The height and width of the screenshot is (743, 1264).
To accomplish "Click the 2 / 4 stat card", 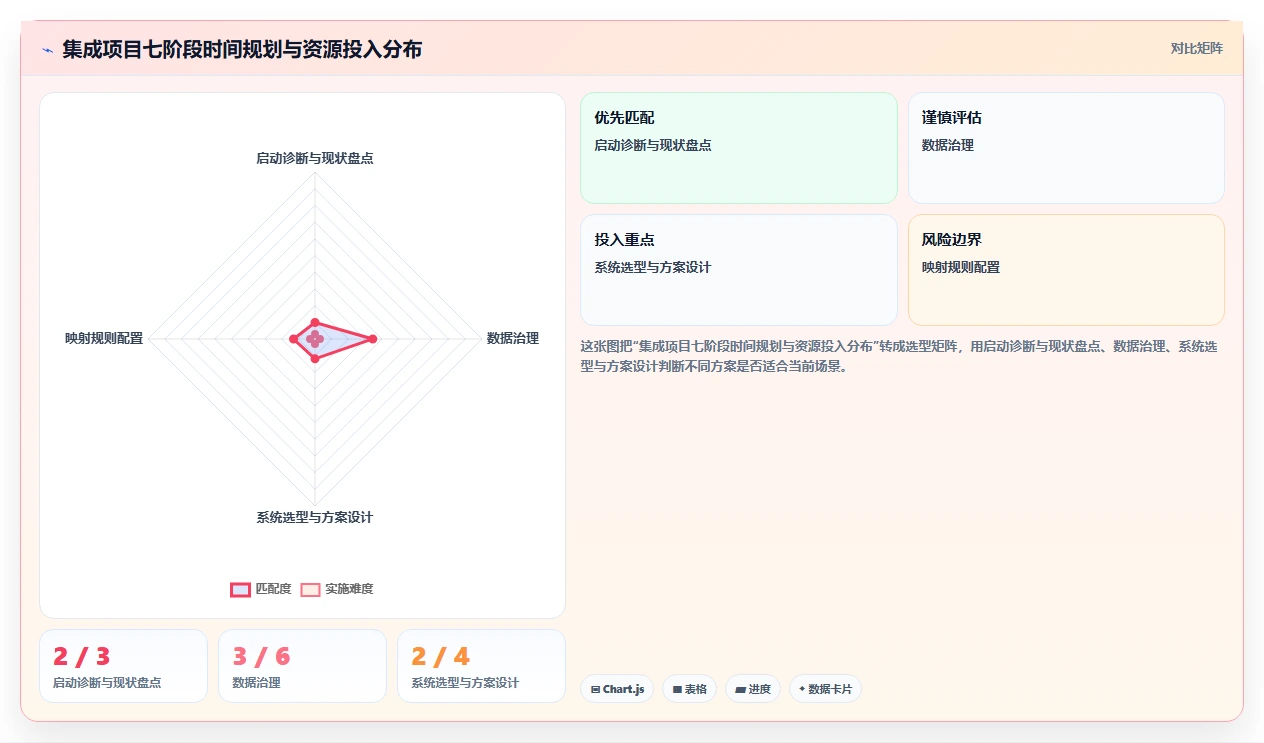I will 481,666.
